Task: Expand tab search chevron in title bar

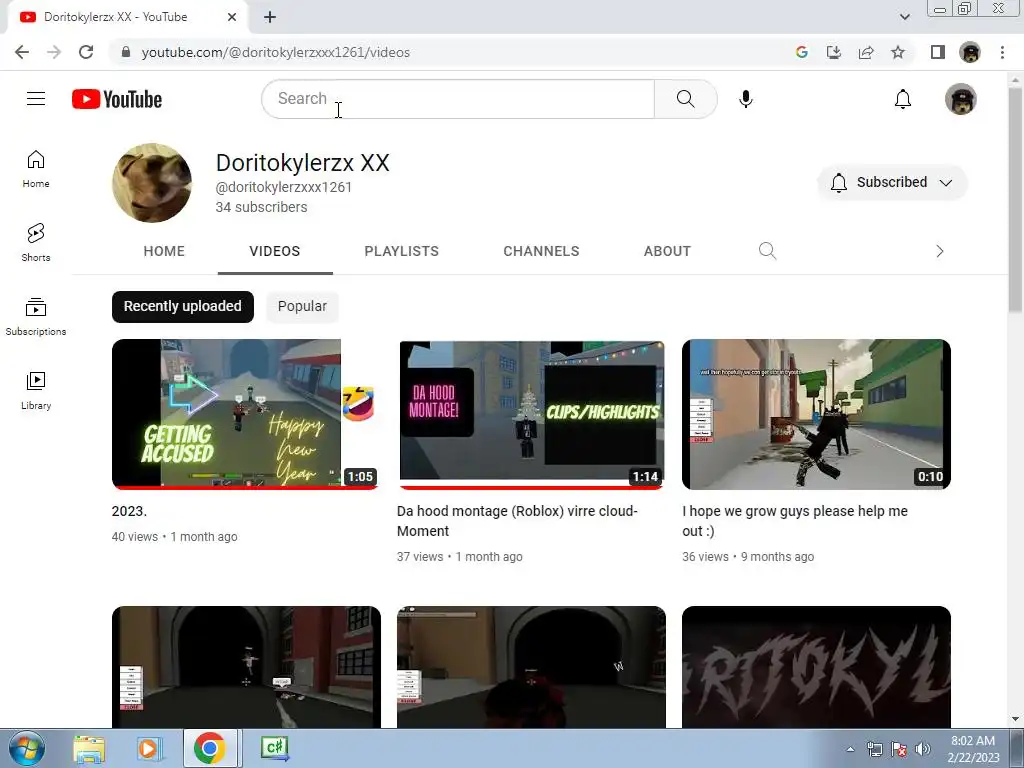Action: (904, 17)
